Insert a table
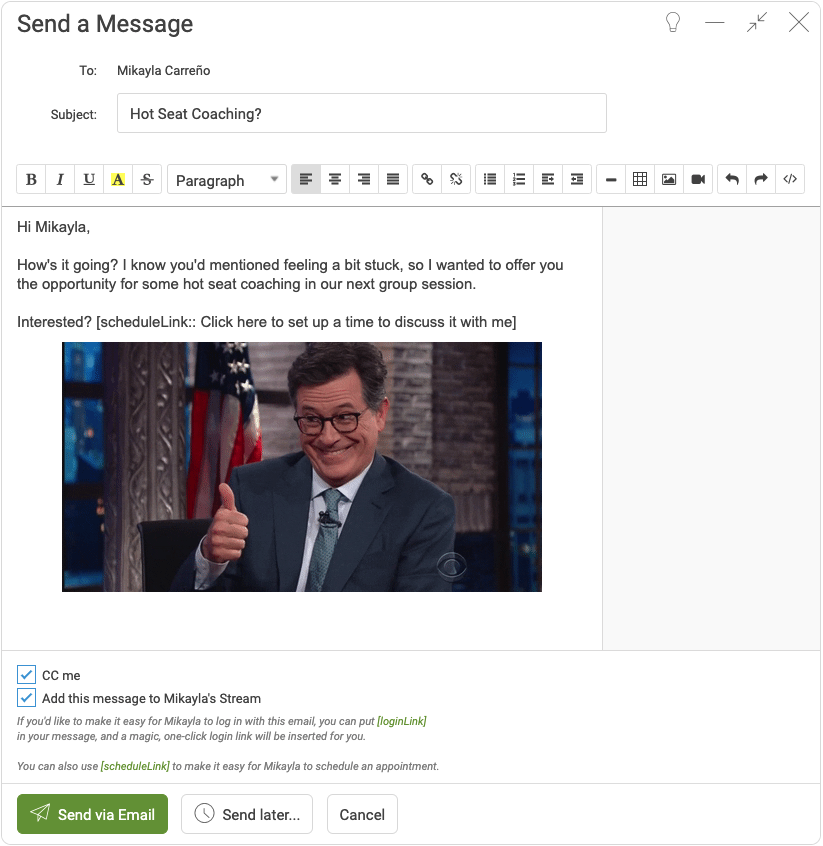This screenshot has height=846, width=823. tap(640, 179)
